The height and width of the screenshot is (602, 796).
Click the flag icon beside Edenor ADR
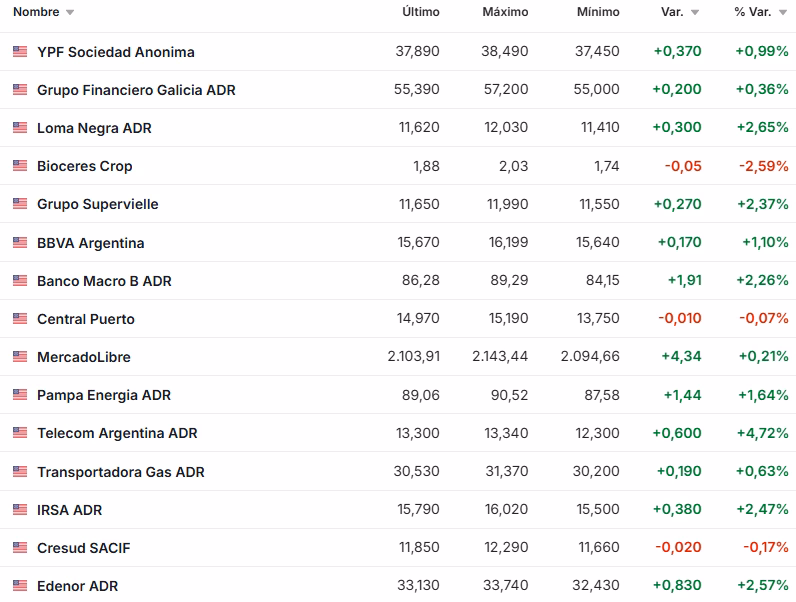pyautogui.click(x=20, y=586)
